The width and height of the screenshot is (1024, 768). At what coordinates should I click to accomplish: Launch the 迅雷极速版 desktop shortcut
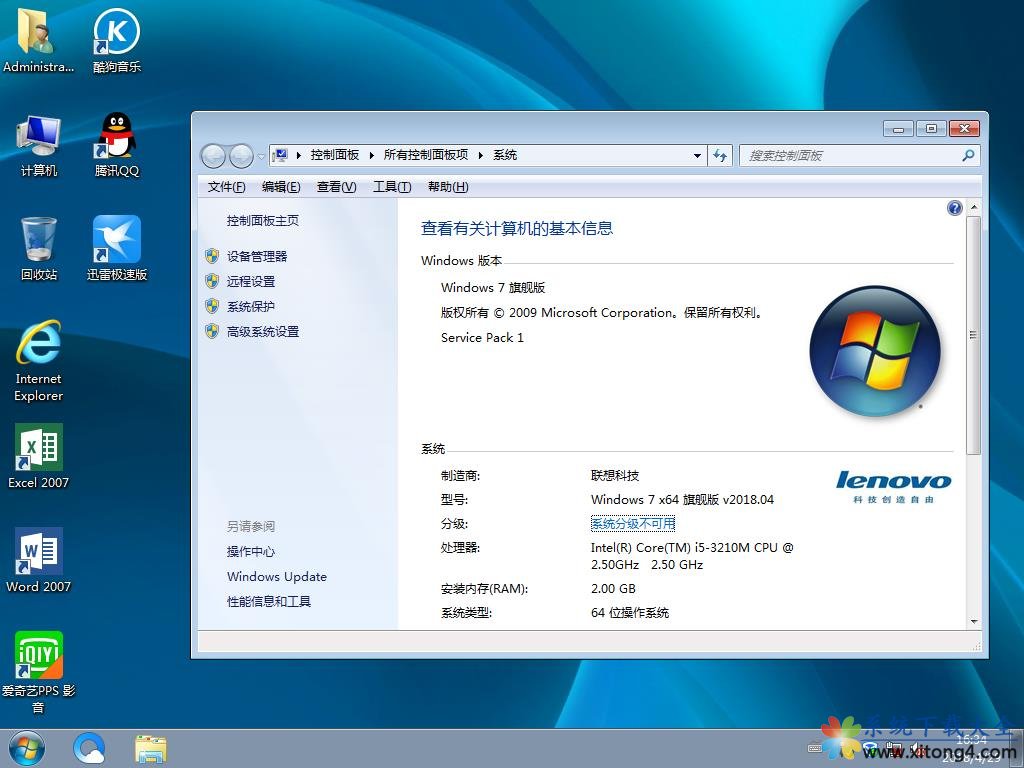[x=116, y=248]
